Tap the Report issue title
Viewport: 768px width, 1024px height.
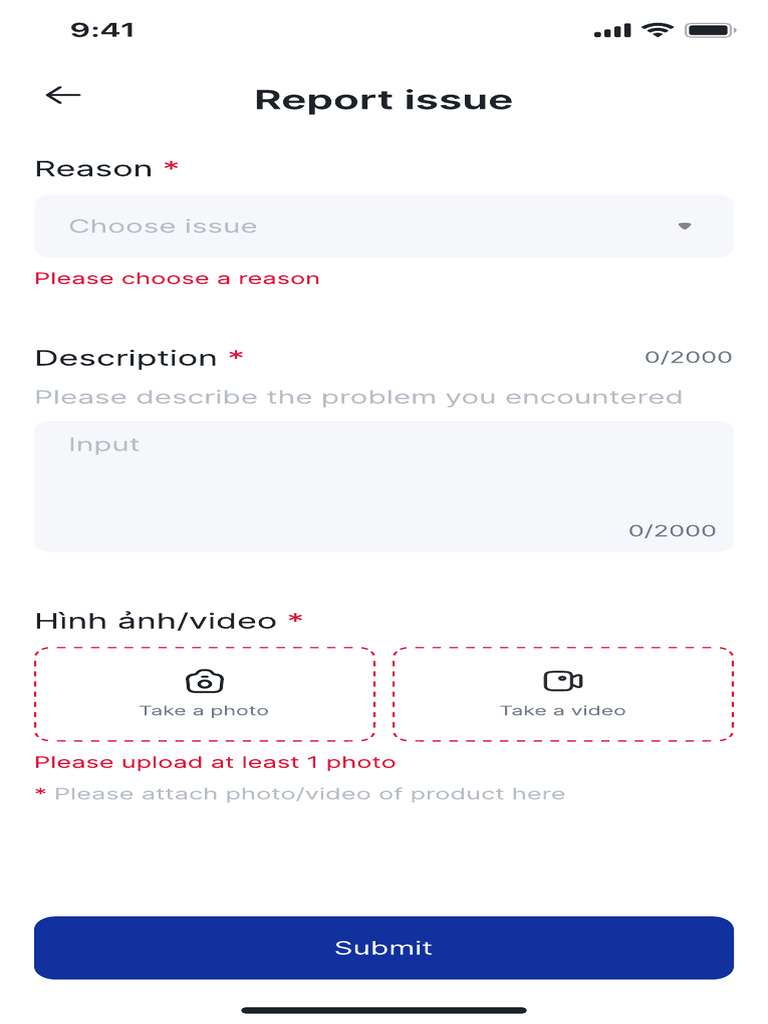(384, 100)
